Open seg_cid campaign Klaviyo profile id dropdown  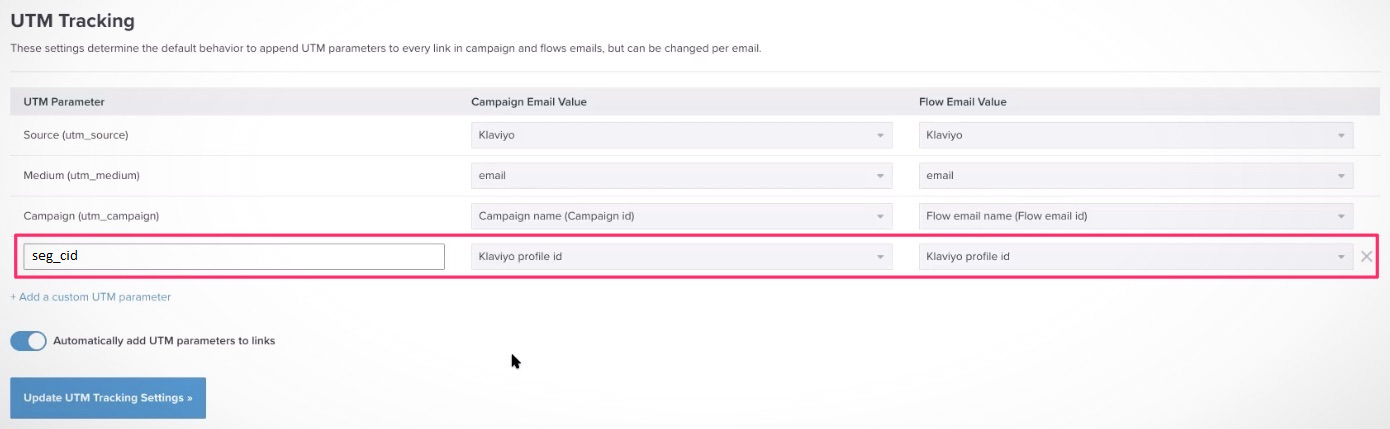[681, 256]
